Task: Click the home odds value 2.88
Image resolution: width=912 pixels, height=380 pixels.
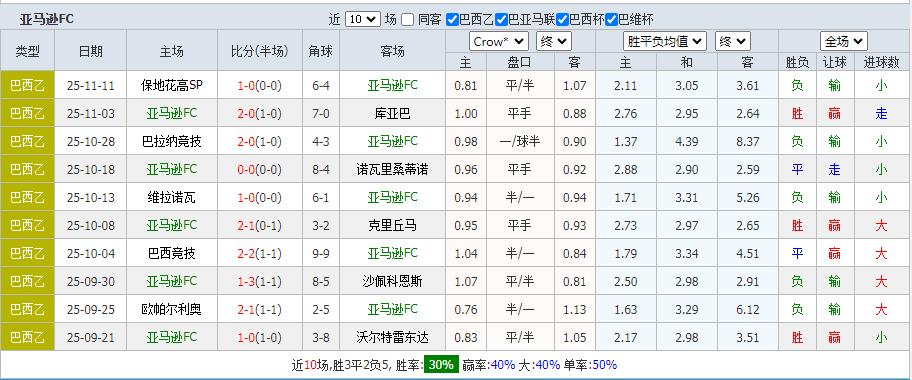Action: [x=625, y=169]
